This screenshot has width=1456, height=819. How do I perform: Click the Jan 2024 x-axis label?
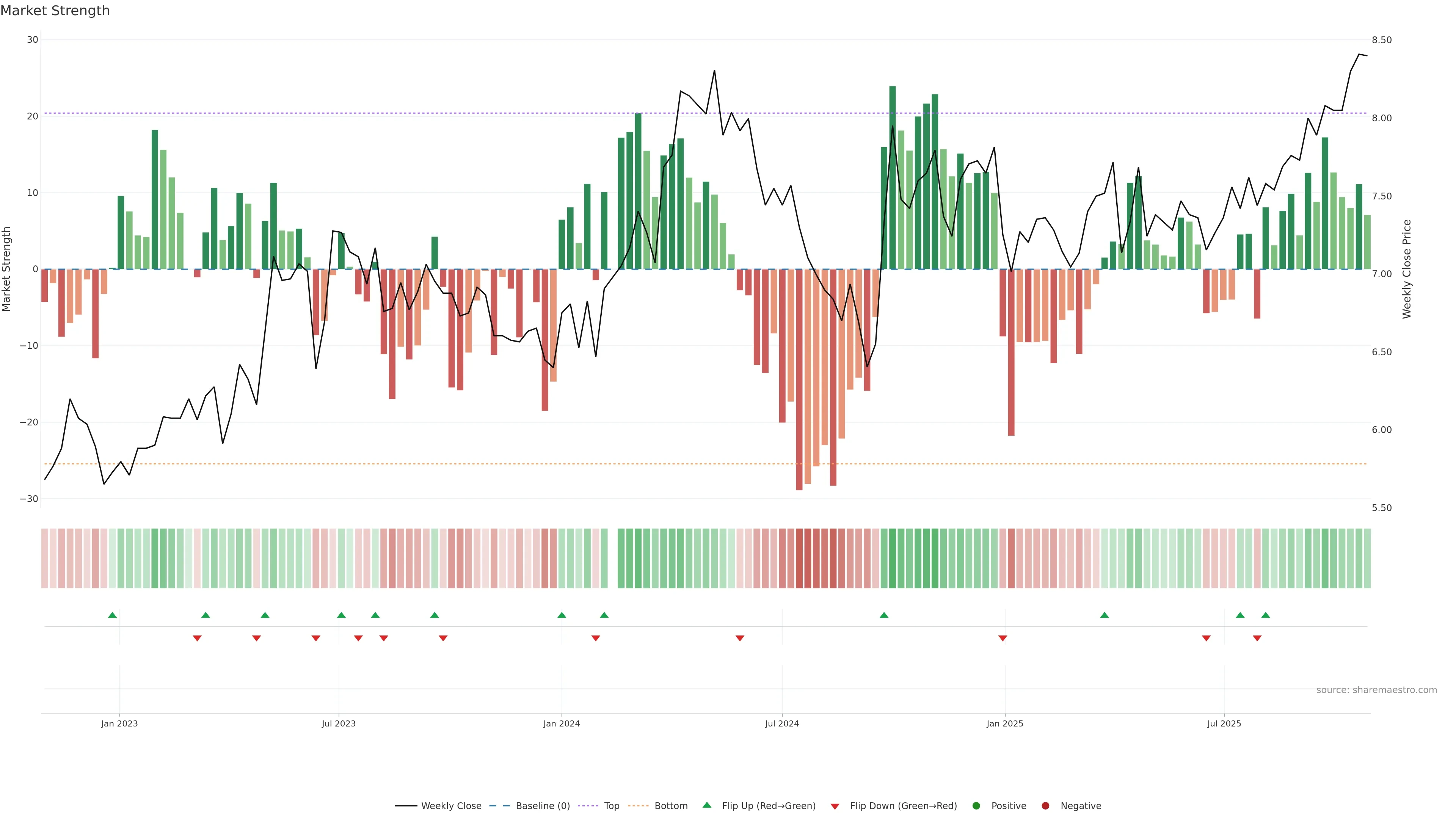pos(561,723)
